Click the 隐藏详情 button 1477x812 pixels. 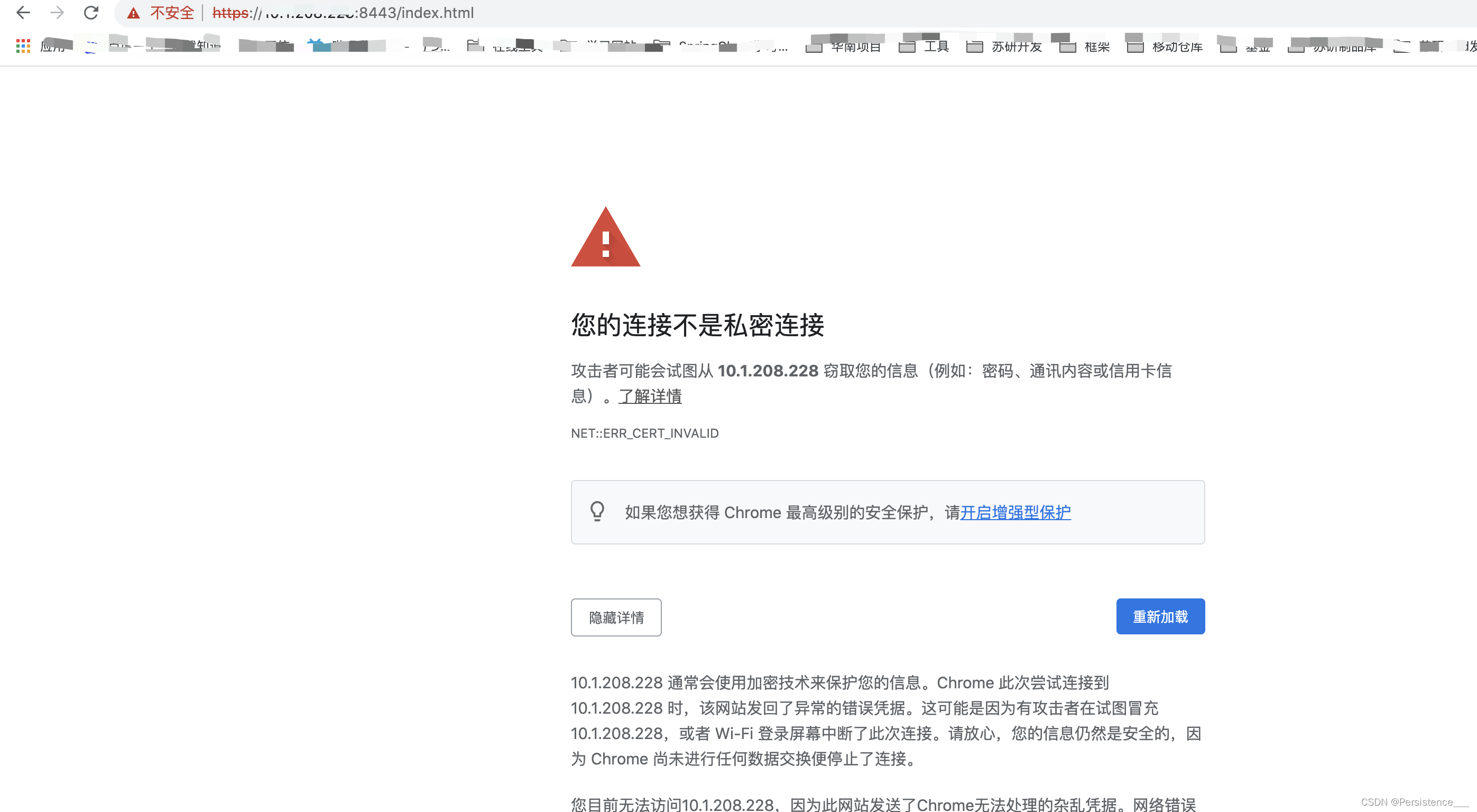[616, 617]
